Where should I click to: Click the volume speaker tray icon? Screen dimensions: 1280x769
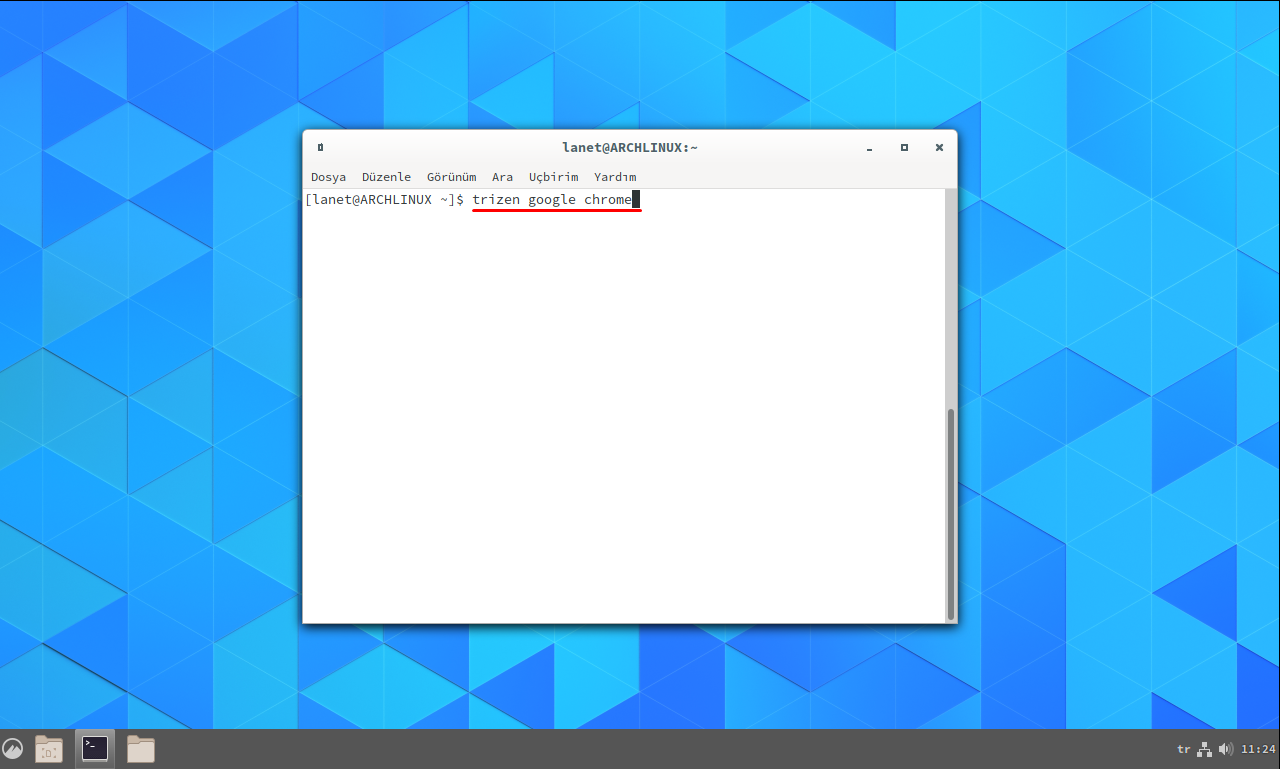coord(1226,749)
